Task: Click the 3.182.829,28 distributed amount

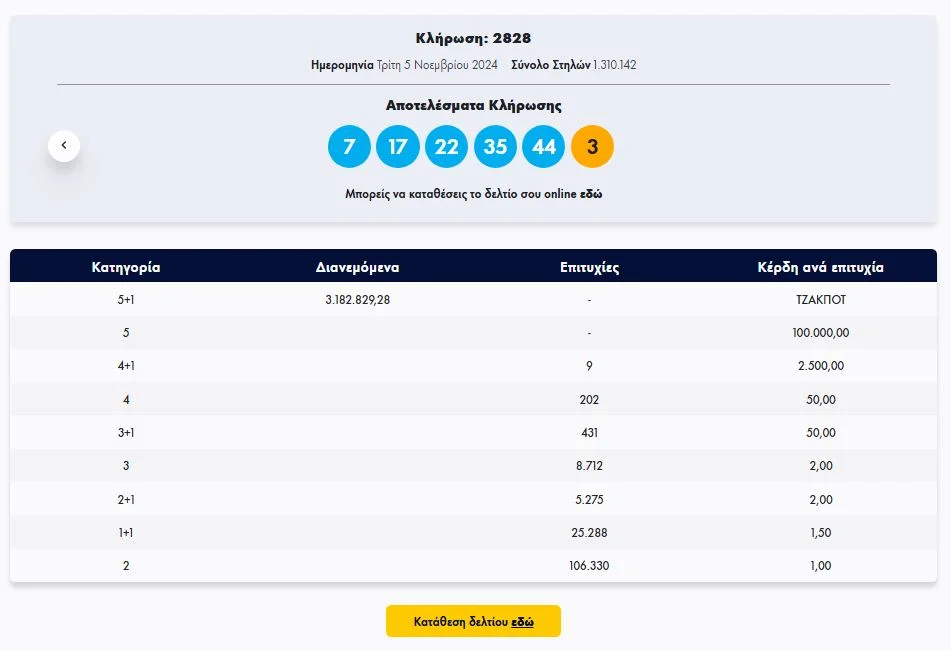Action: (358, 300)
